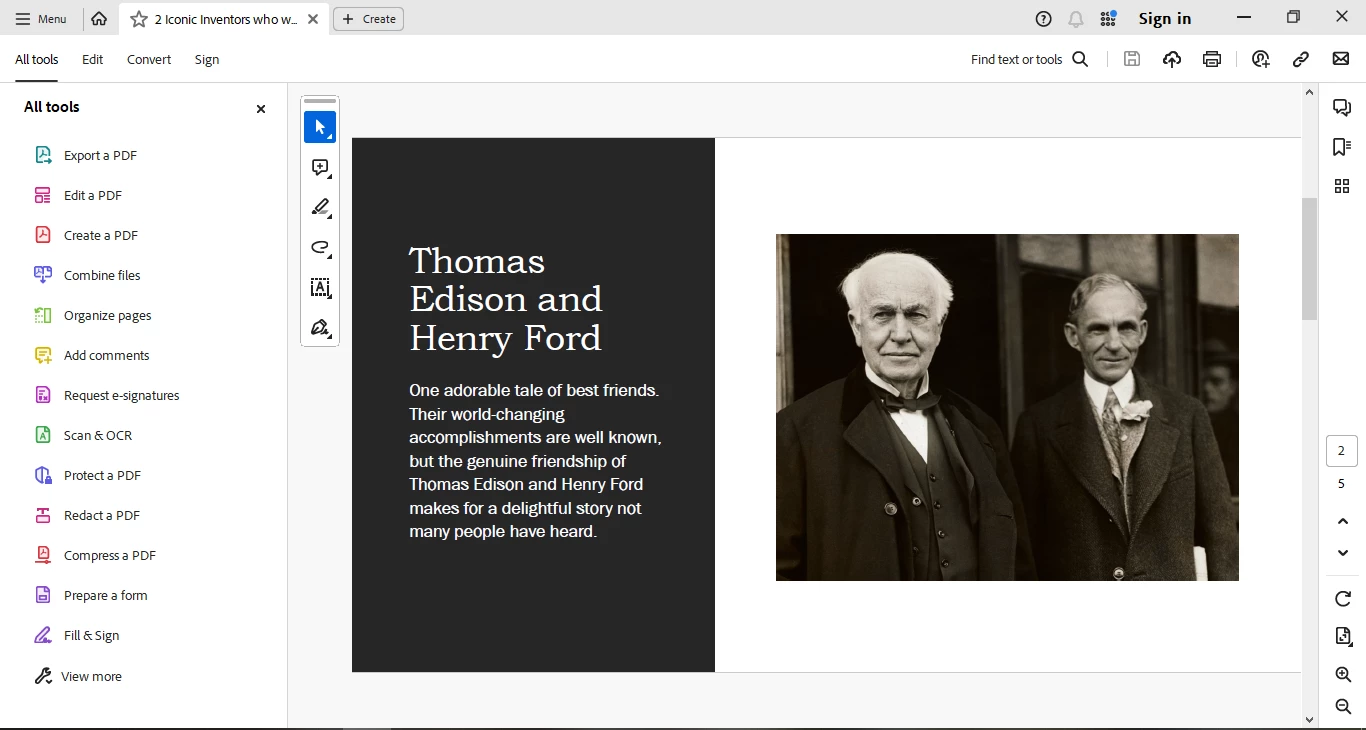This screenshot has width=1366, height=730.
Task: Go to next page with down chevron
Action: pyautogui.click(x=1343, y=553)
